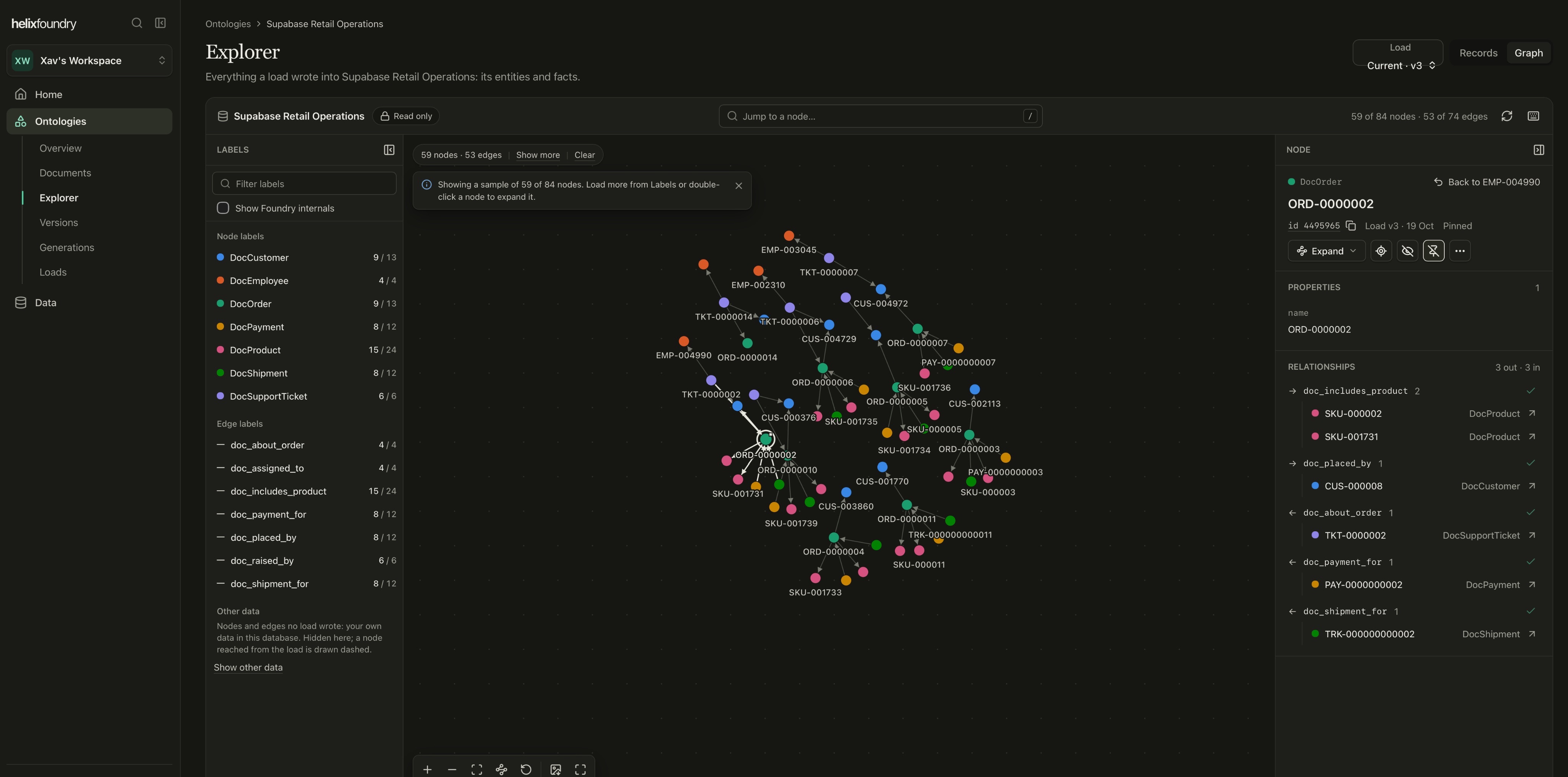1568x777 pixels.
Task: Open TKT-0000002 node via arrow icon
Action: click(1532, 535)
